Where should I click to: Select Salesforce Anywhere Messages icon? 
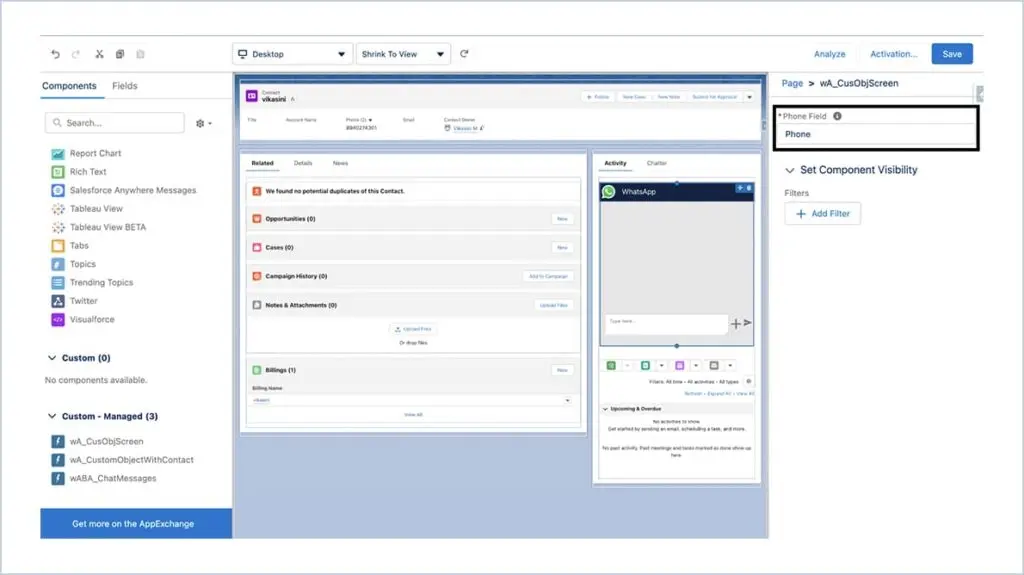click(x=58, y=190)
